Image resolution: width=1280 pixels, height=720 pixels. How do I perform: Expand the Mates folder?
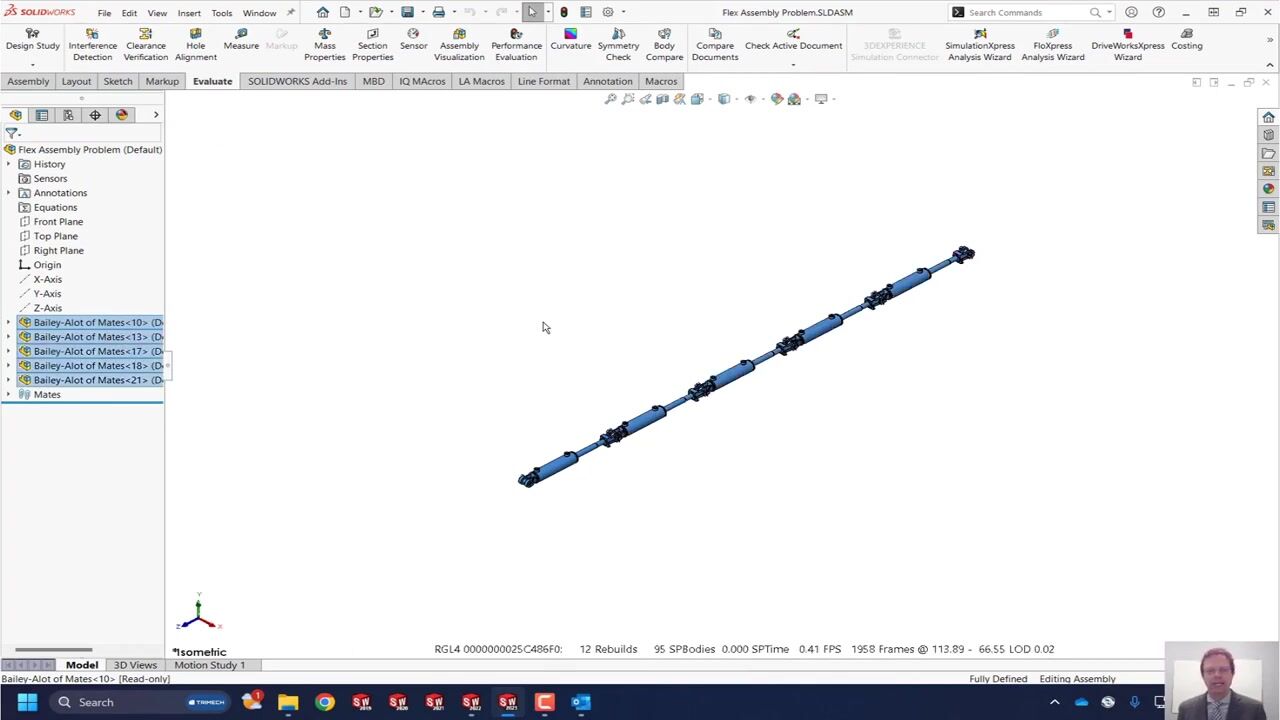(9, 395)
